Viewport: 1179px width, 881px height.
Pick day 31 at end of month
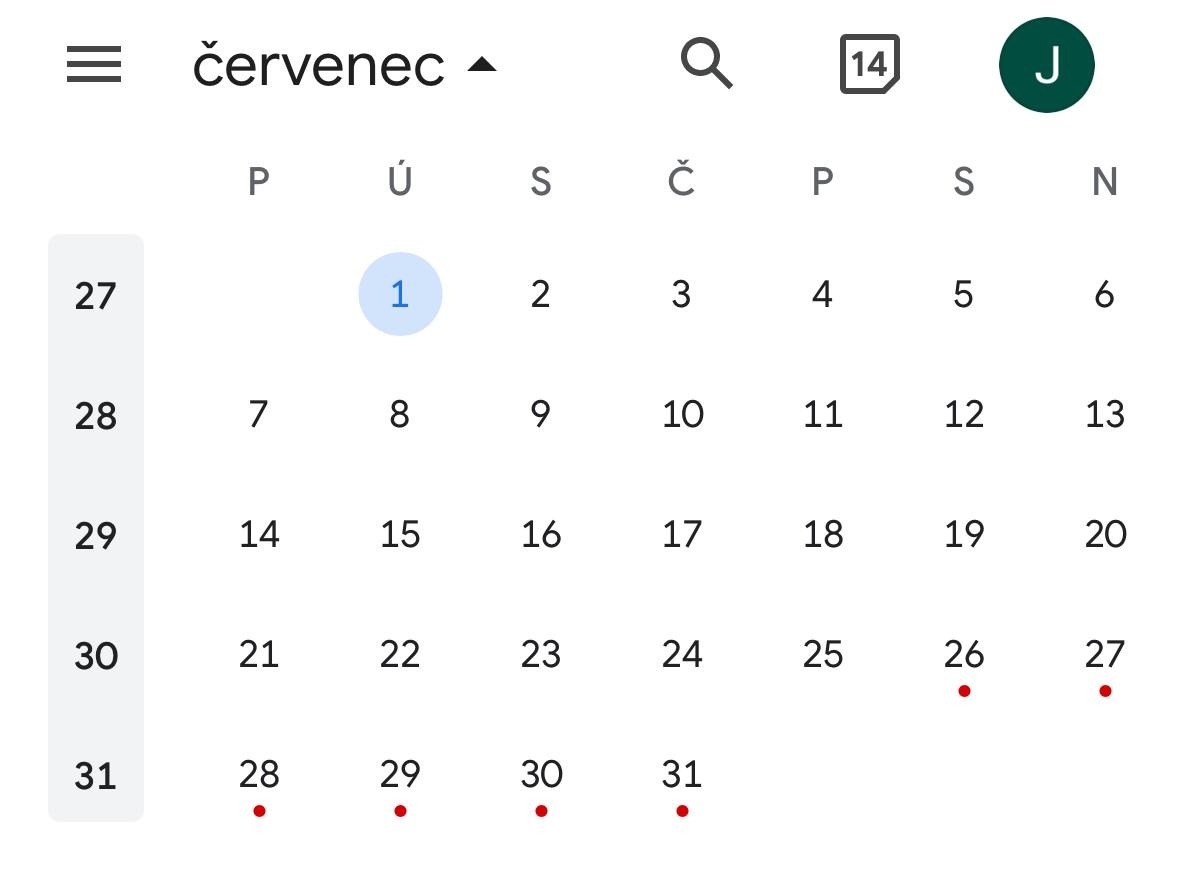(682, 774)
